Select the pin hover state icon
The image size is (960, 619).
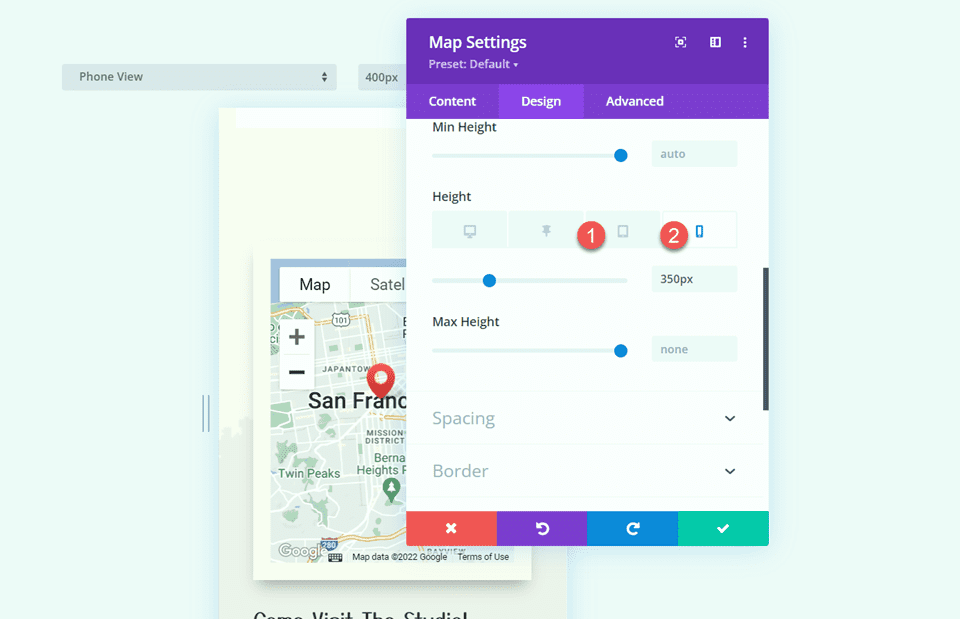[546, 231]
